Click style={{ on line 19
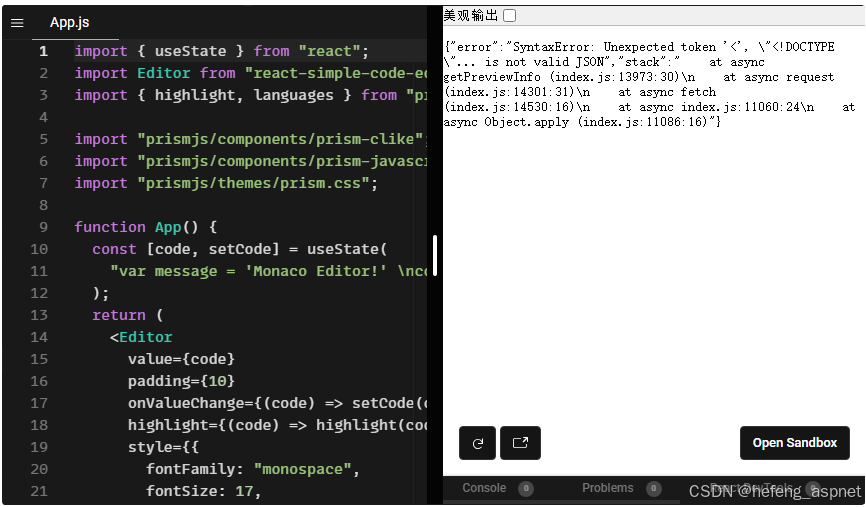Image resolution: width=866 pixels, height=507 pixels. click(163, 447)
